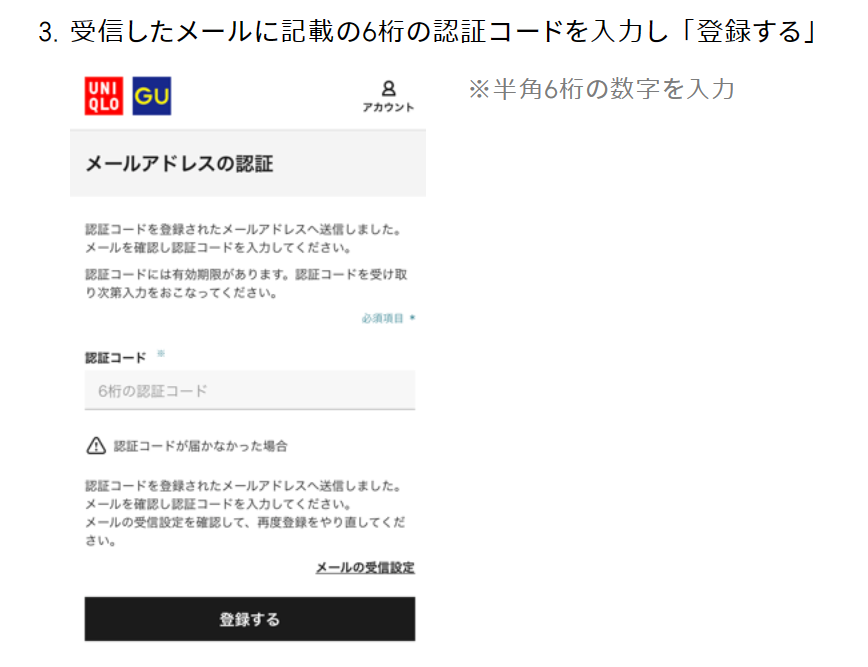
Task: Open the メールの受信設定 link
Action: tap(365, 567)
